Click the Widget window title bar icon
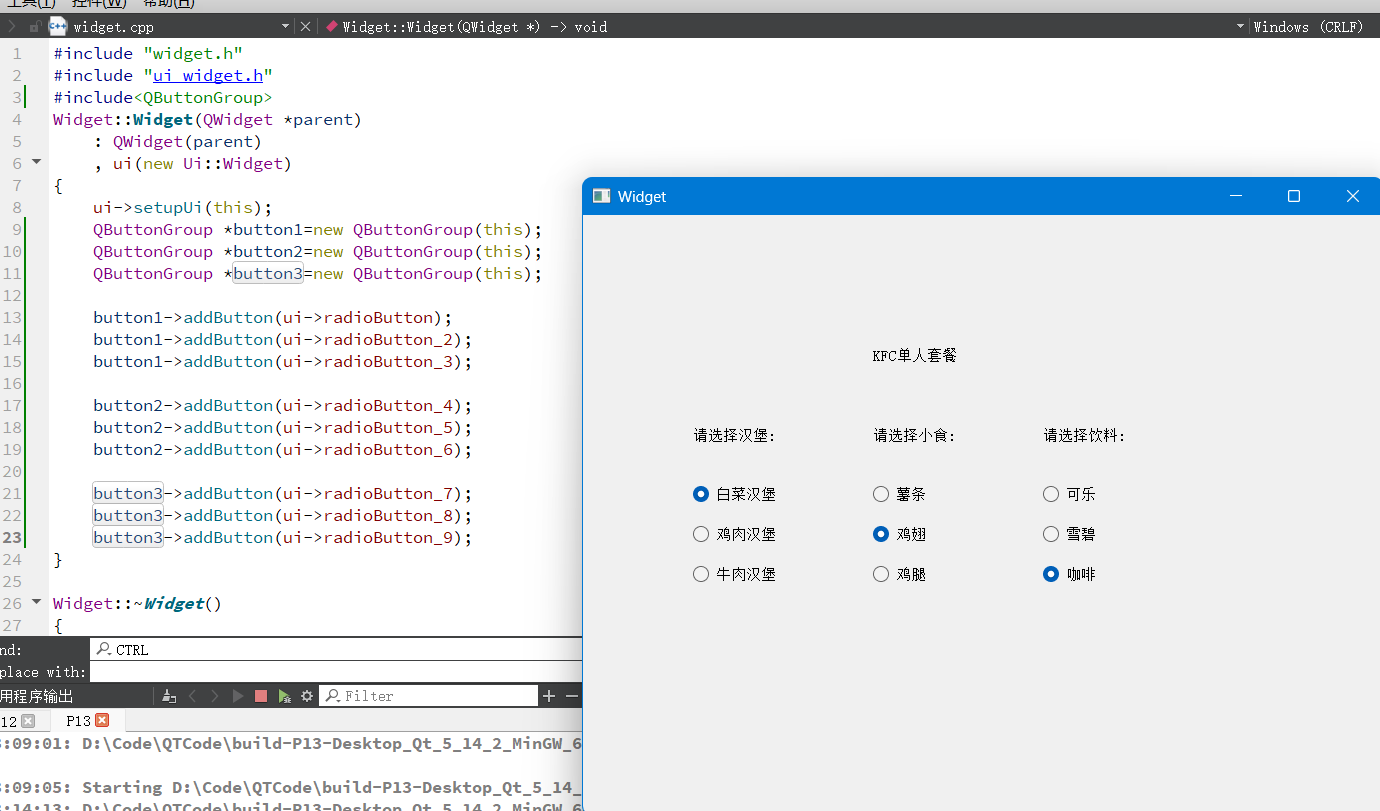1380x811 pixels. tap(601, 196)
